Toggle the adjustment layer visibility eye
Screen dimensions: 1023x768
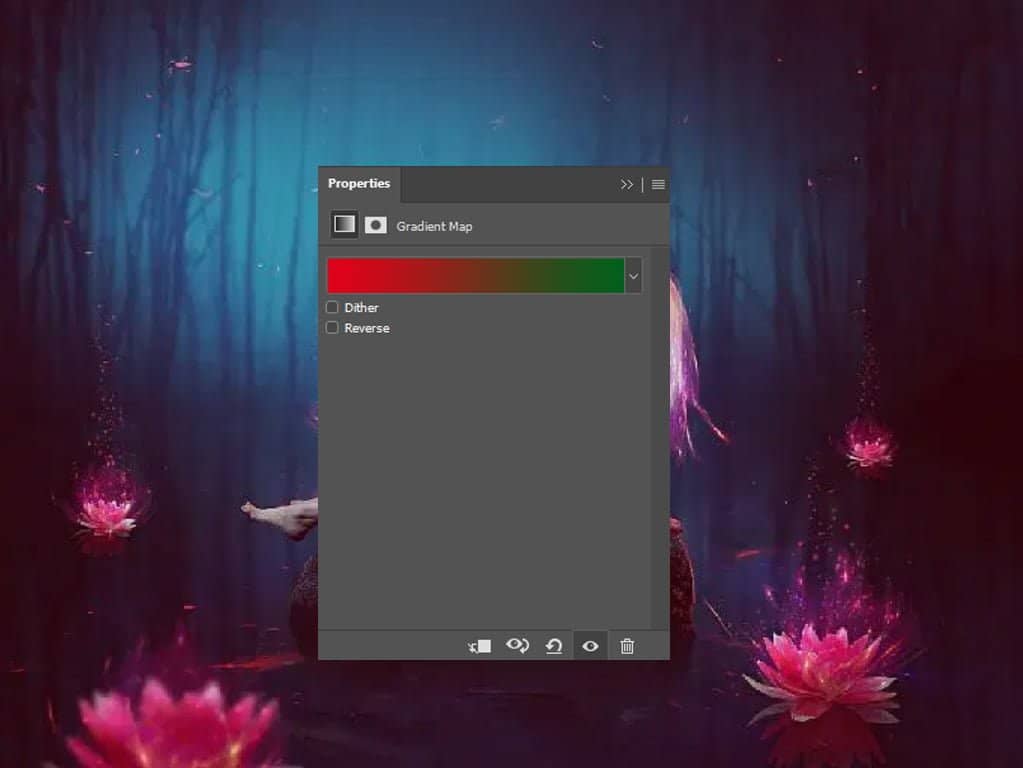click(x=589, y=646)
